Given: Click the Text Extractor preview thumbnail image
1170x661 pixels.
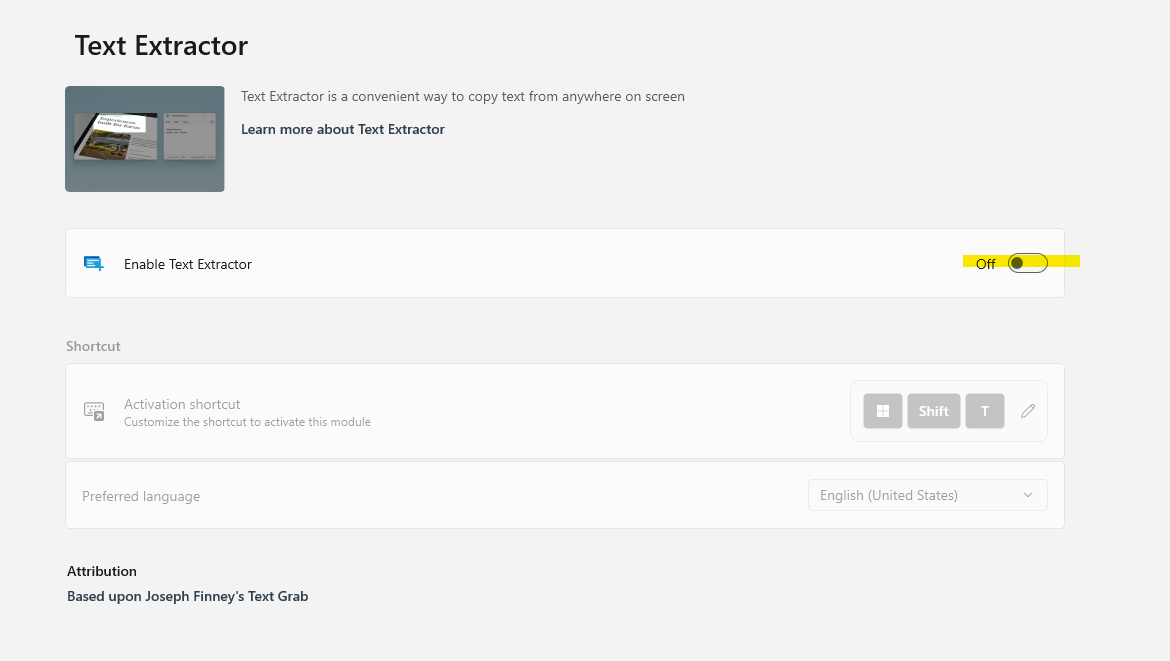Looking at the screenshot, I should tap(144, 138).
